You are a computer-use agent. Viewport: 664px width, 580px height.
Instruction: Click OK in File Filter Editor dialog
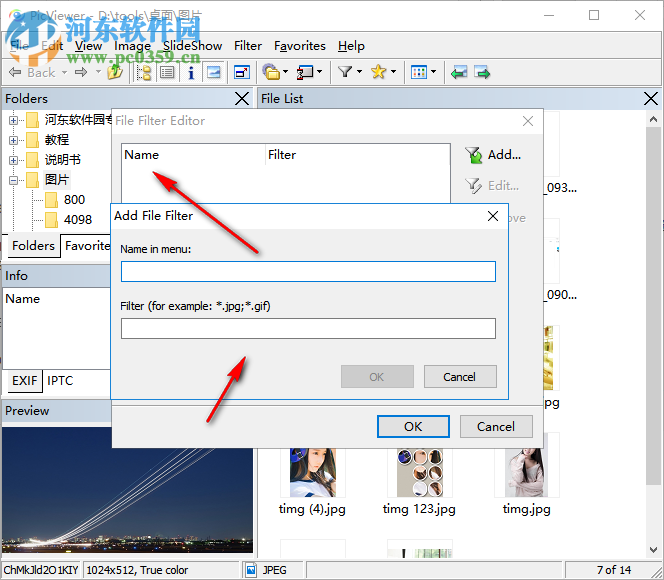(x=413, y=426)
